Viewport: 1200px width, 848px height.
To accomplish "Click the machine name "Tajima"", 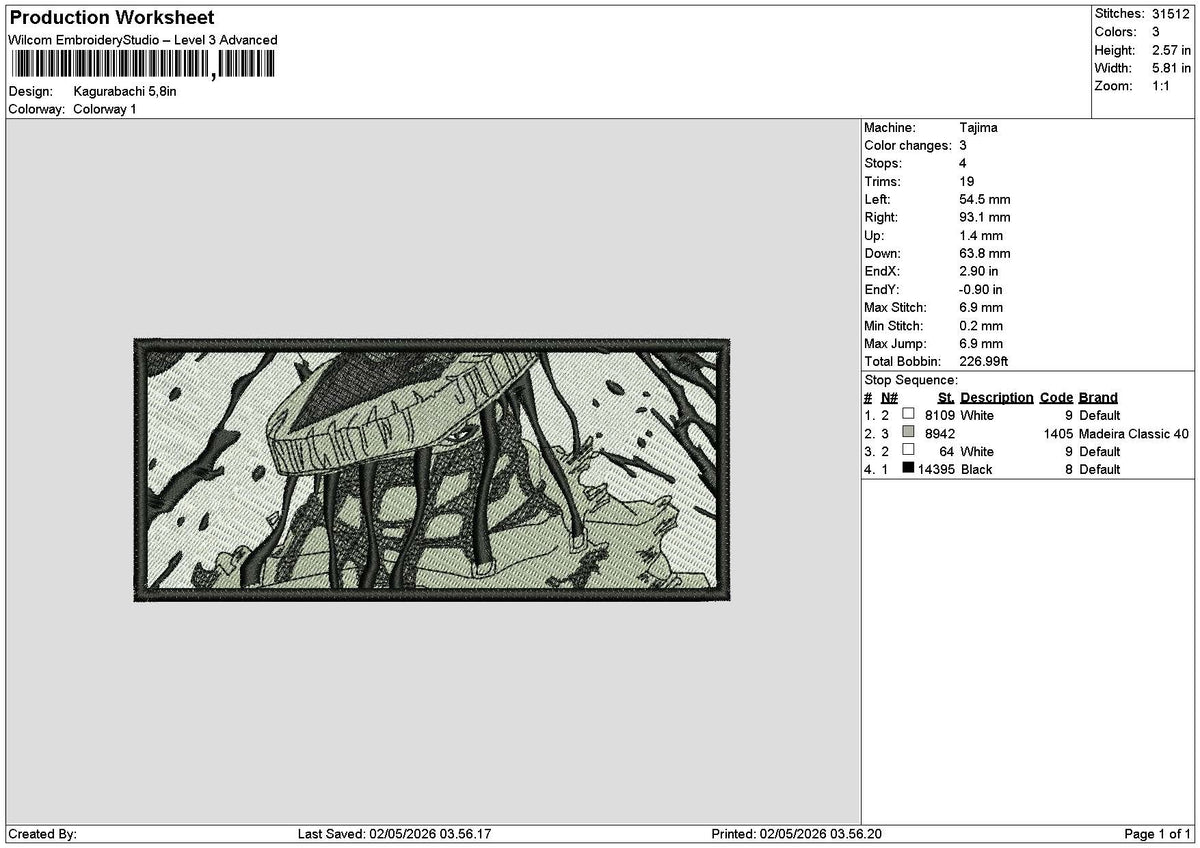I will pos(978,127).
